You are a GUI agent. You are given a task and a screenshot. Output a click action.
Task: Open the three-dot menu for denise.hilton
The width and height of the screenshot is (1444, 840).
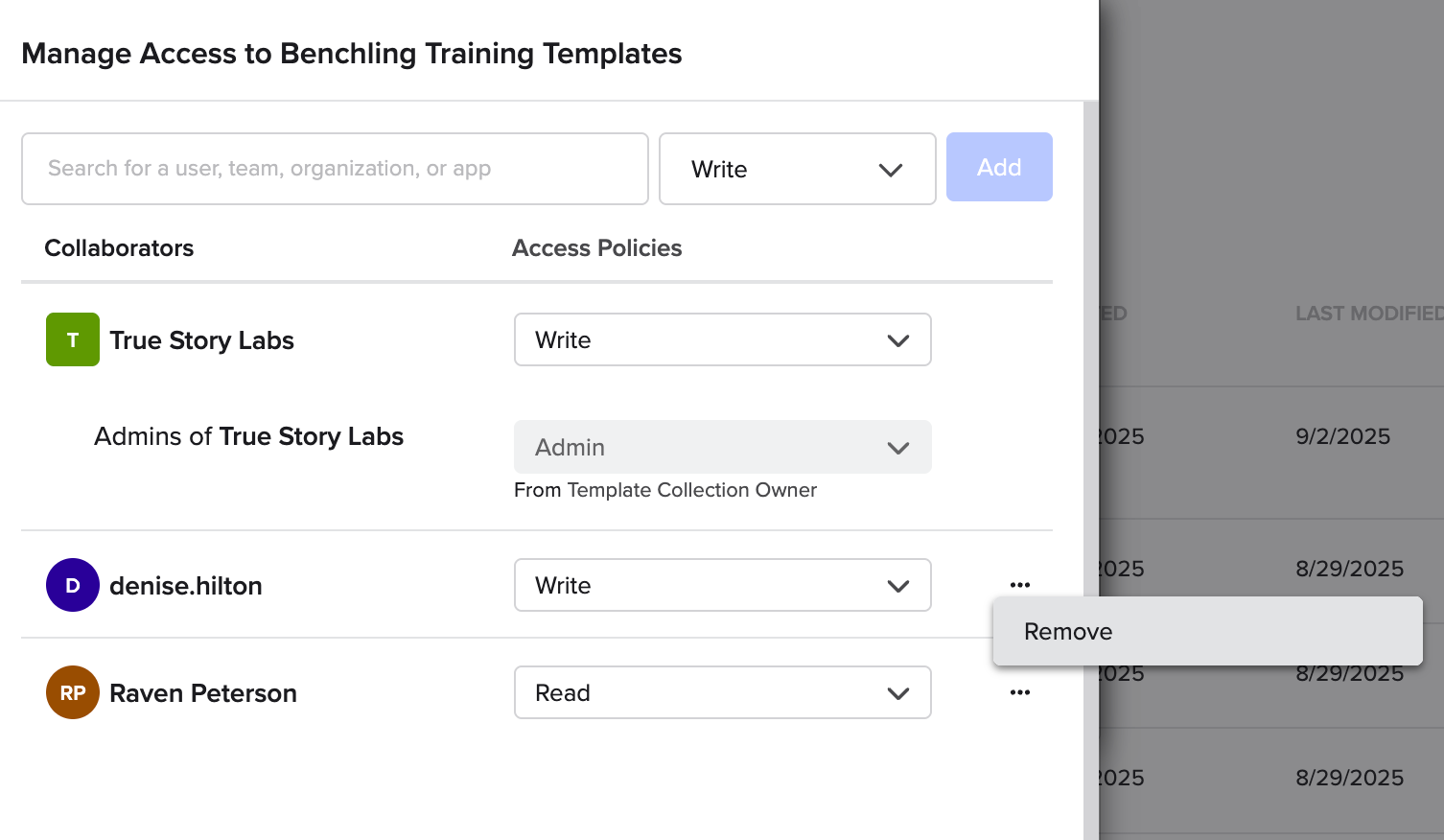coord(1019,585)
